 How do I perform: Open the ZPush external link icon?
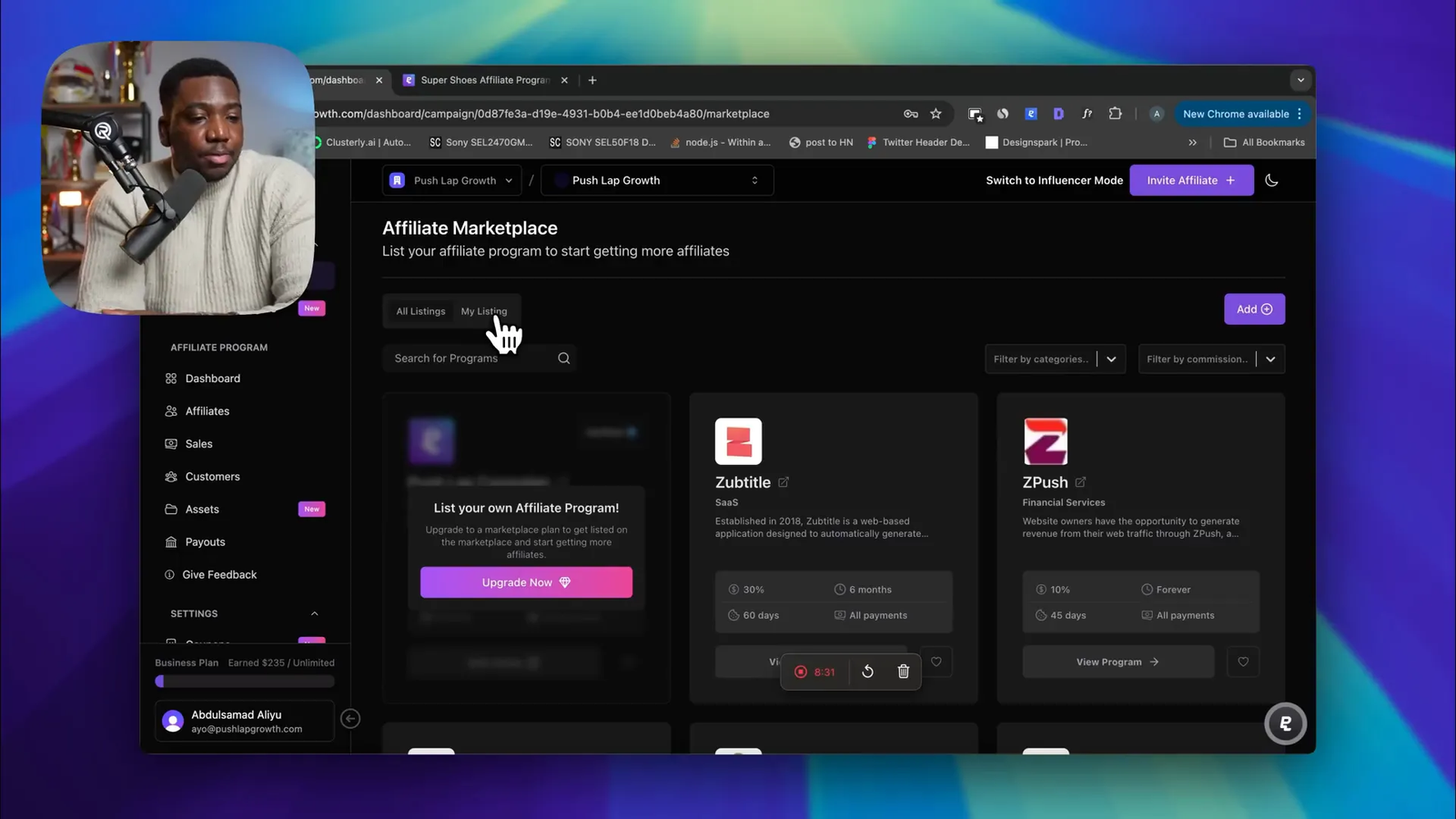point(1080,482)
